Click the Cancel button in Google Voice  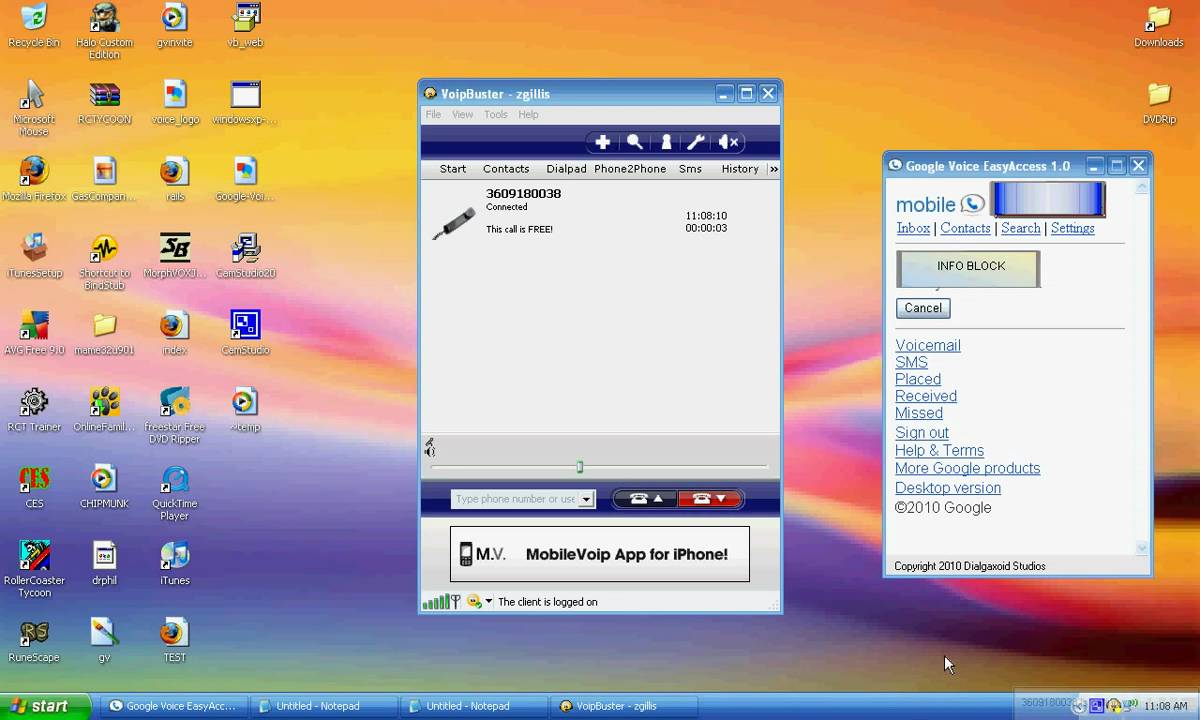[923, 308]
